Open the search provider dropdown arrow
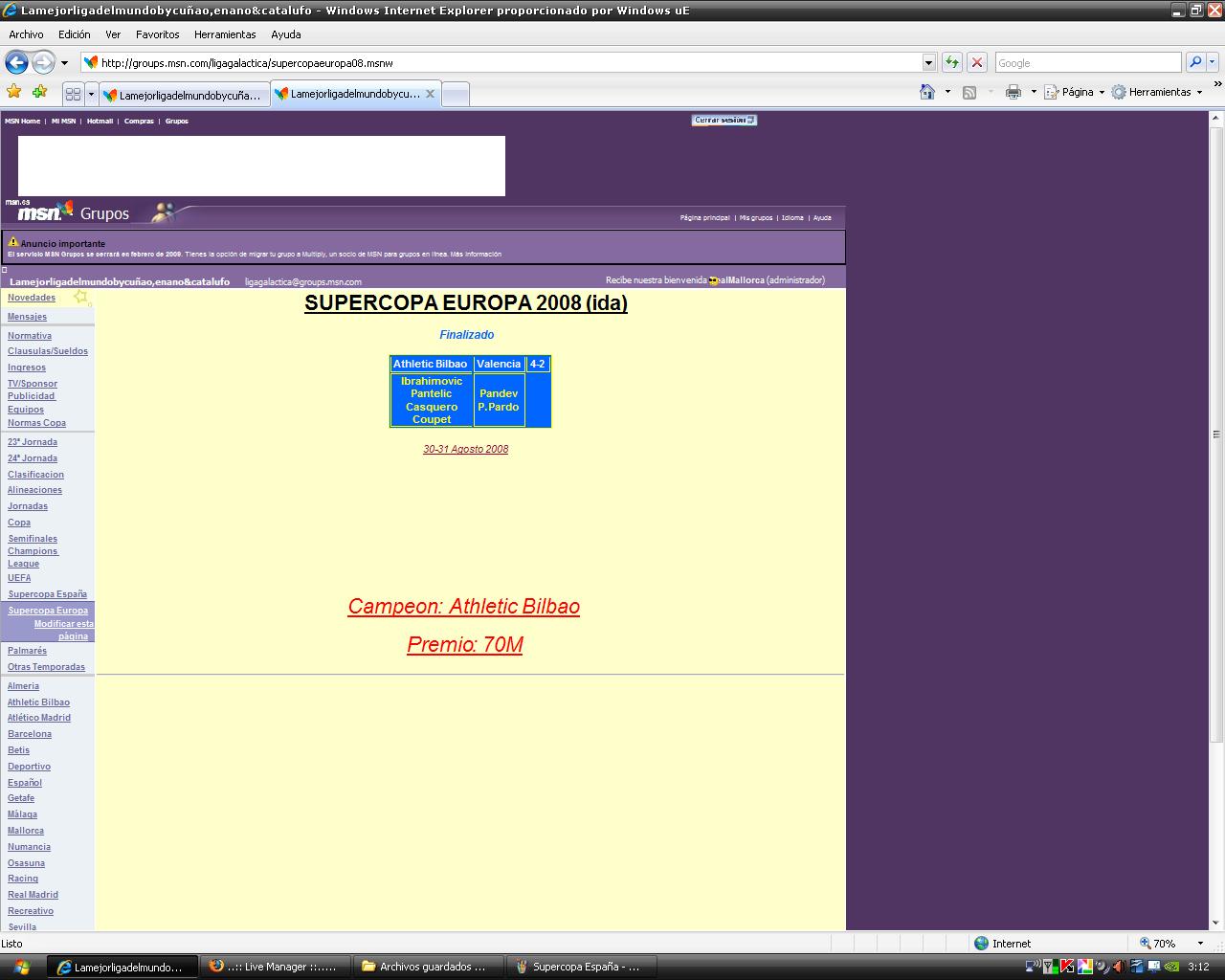 [x=1213, y=62]
